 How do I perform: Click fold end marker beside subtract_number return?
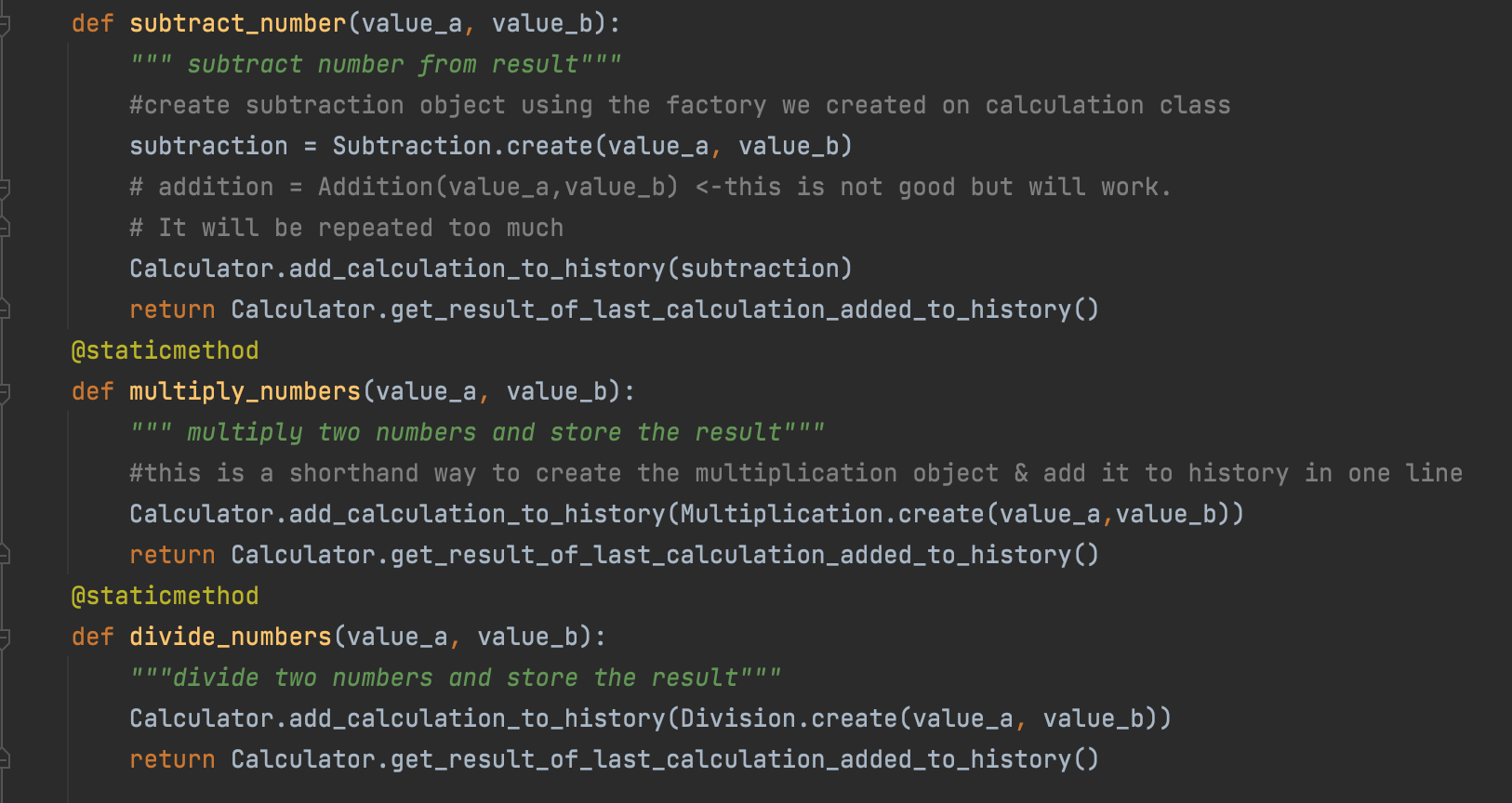click(4, 309)
